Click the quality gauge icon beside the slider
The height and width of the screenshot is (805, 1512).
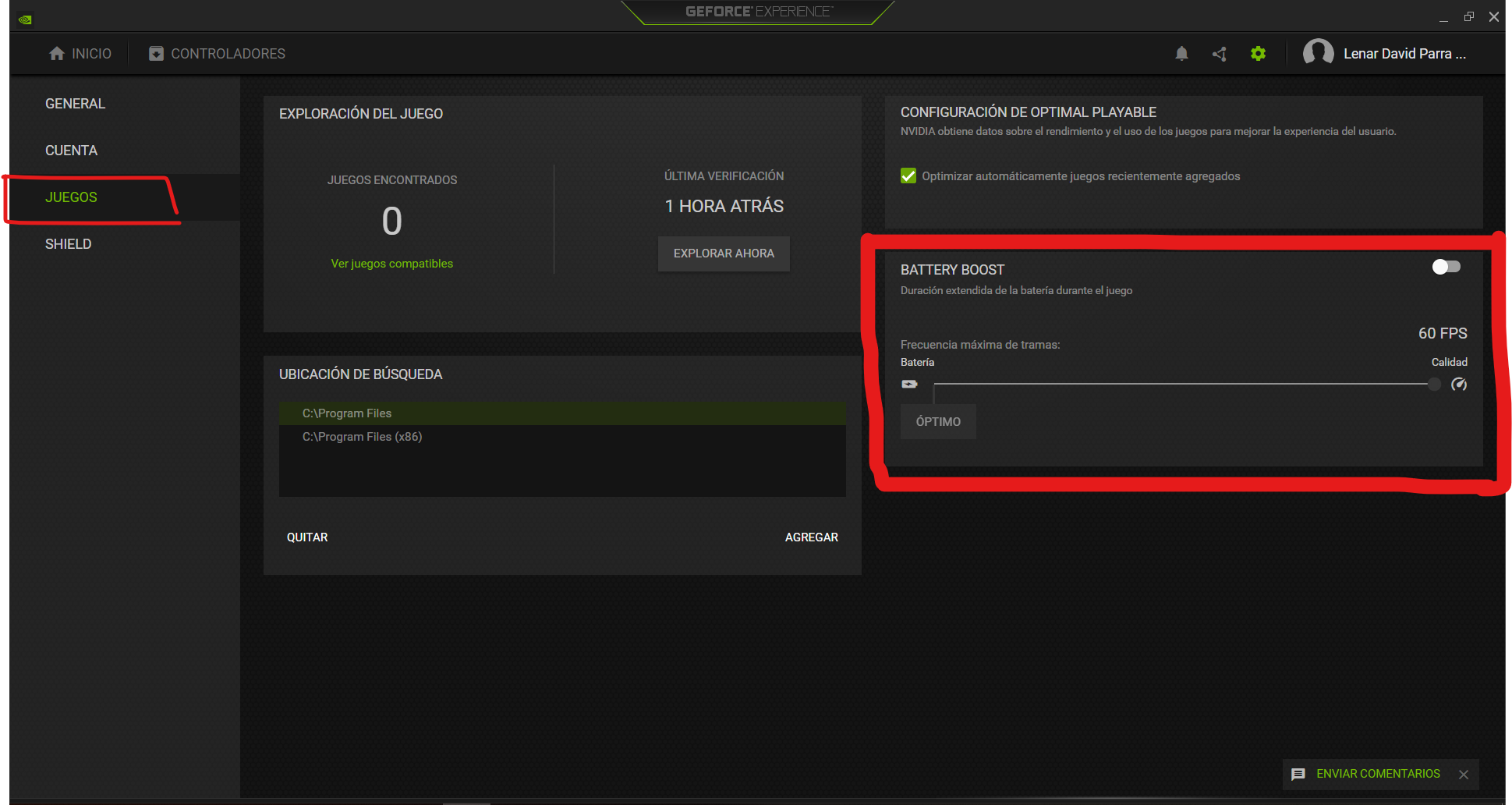[1459, 384]
